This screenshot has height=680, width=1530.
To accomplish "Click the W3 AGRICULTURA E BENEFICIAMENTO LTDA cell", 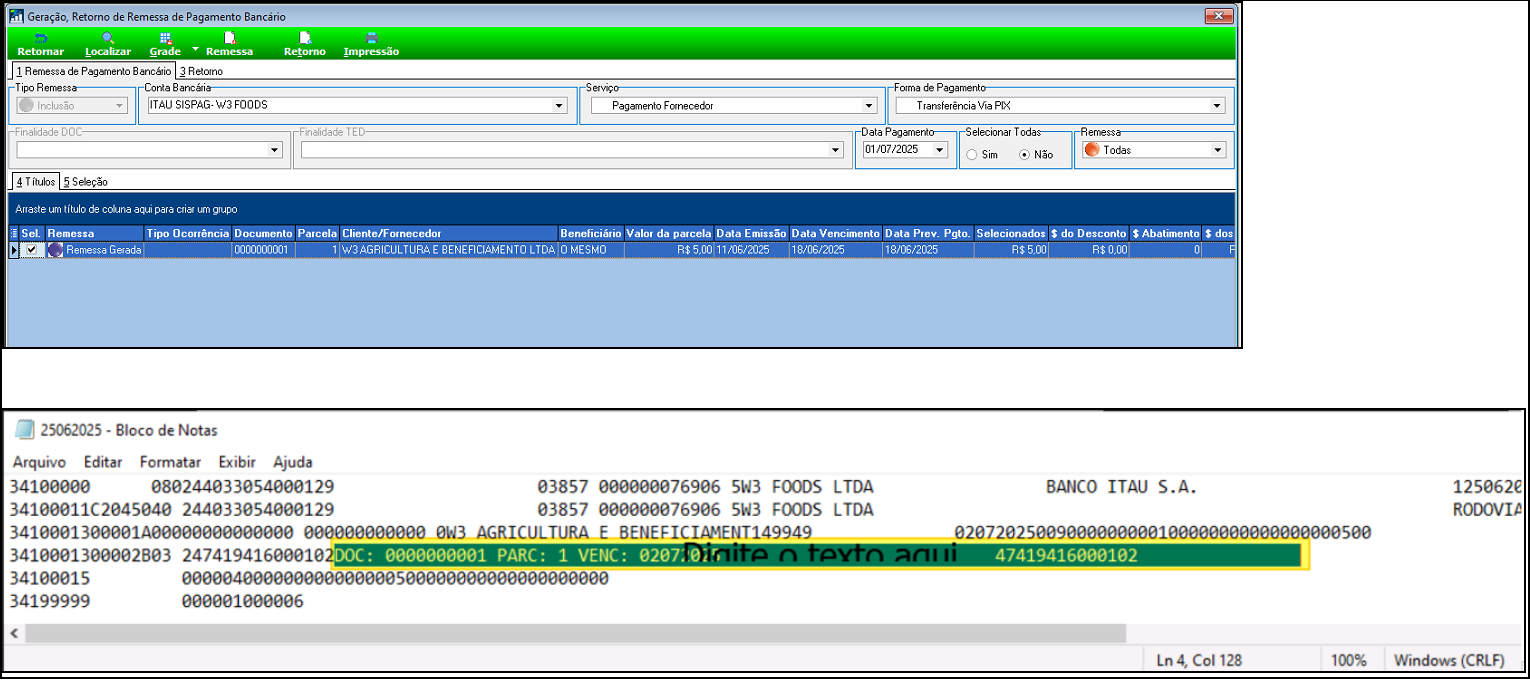I will (448, 250).
